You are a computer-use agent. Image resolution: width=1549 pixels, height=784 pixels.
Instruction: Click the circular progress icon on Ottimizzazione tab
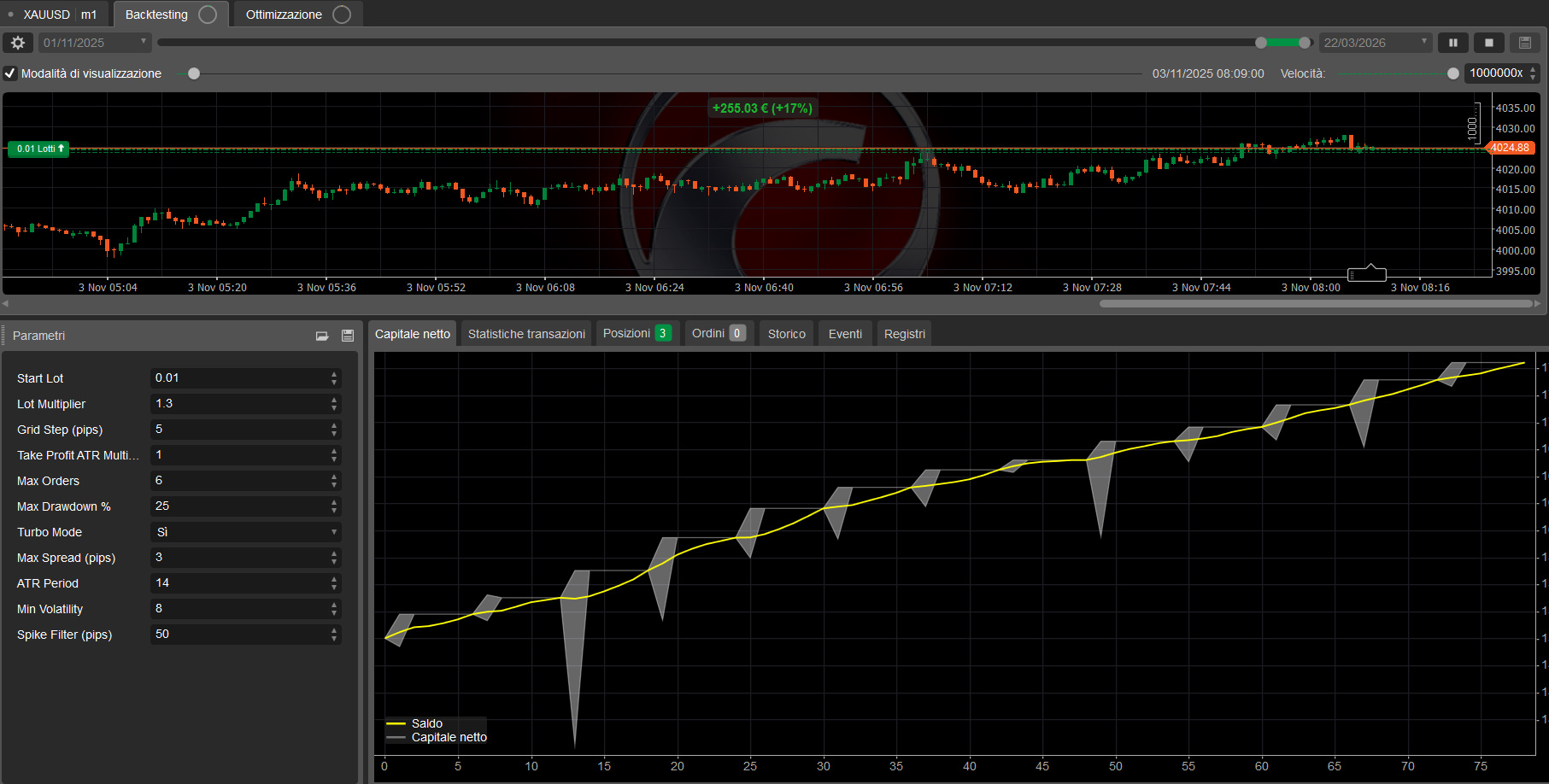(x=342, y=15)
